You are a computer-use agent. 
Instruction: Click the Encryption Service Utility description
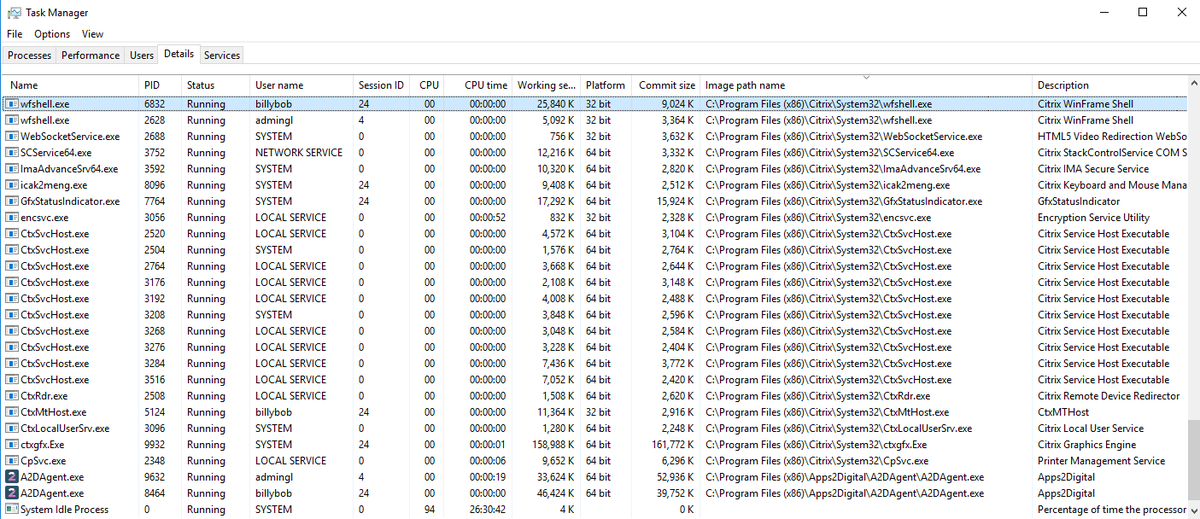[1093, 217]
